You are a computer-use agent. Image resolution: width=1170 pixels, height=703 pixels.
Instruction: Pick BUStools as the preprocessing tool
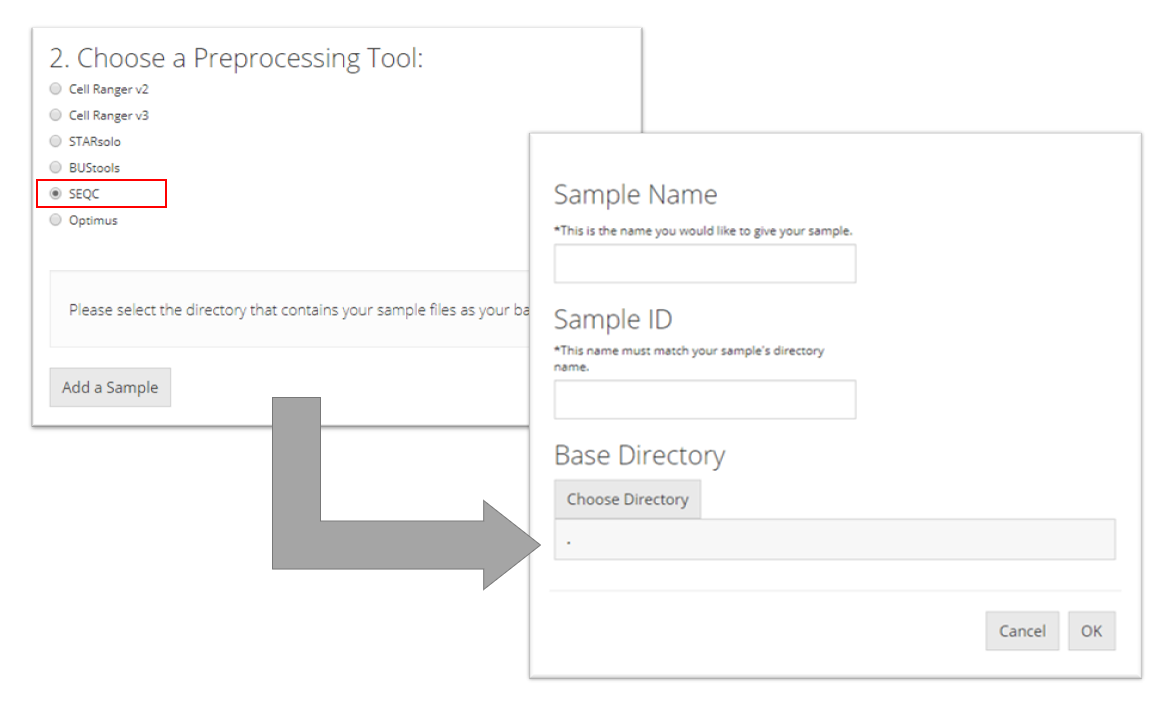pyautogui.click(x=56, y=168)
